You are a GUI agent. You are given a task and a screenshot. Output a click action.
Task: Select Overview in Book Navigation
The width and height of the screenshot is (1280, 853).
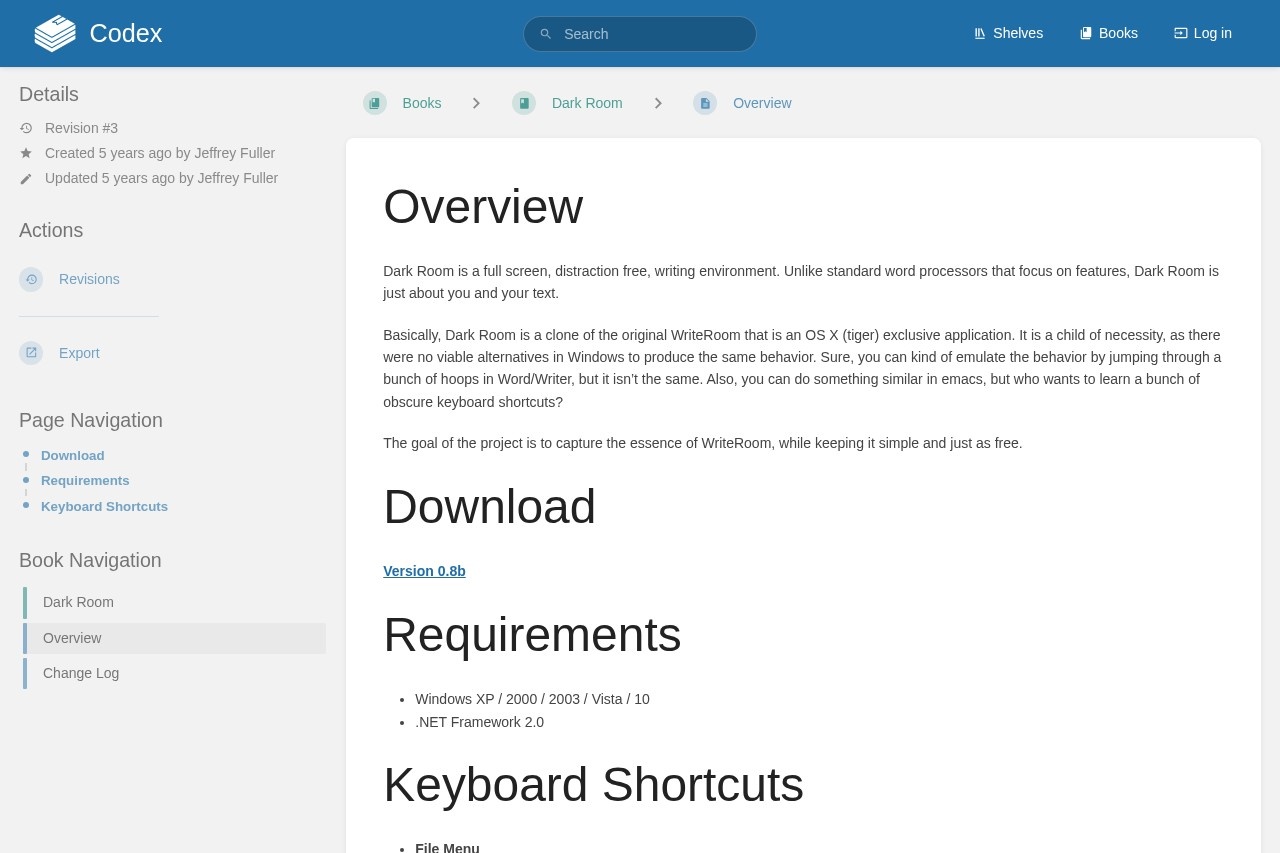click(72, 638)
